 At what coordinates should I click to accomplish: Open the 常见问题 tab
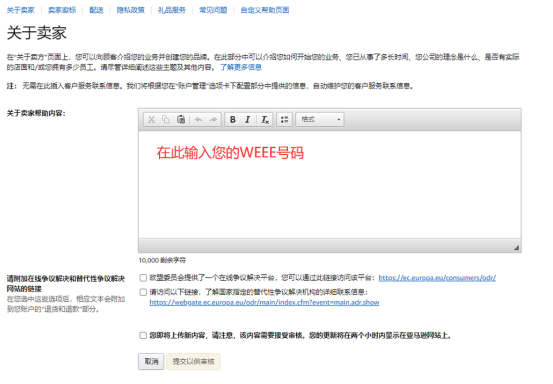click(x=213, y=10)
